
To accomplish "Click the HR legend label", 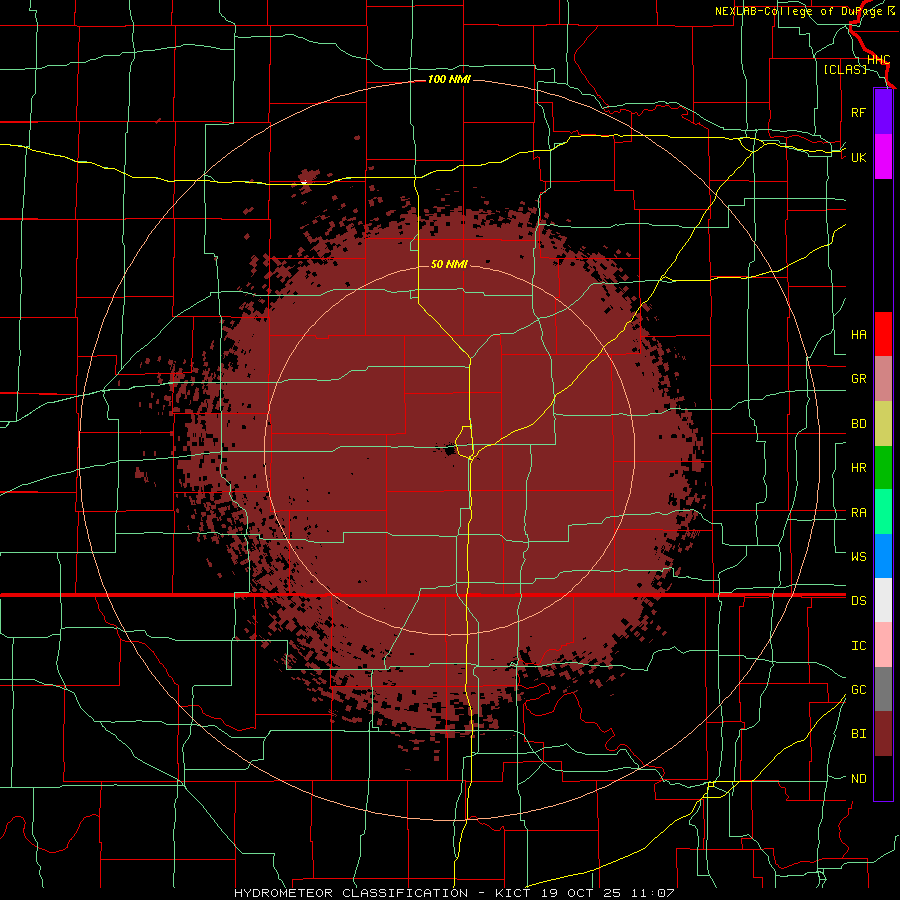I will 859,468.
